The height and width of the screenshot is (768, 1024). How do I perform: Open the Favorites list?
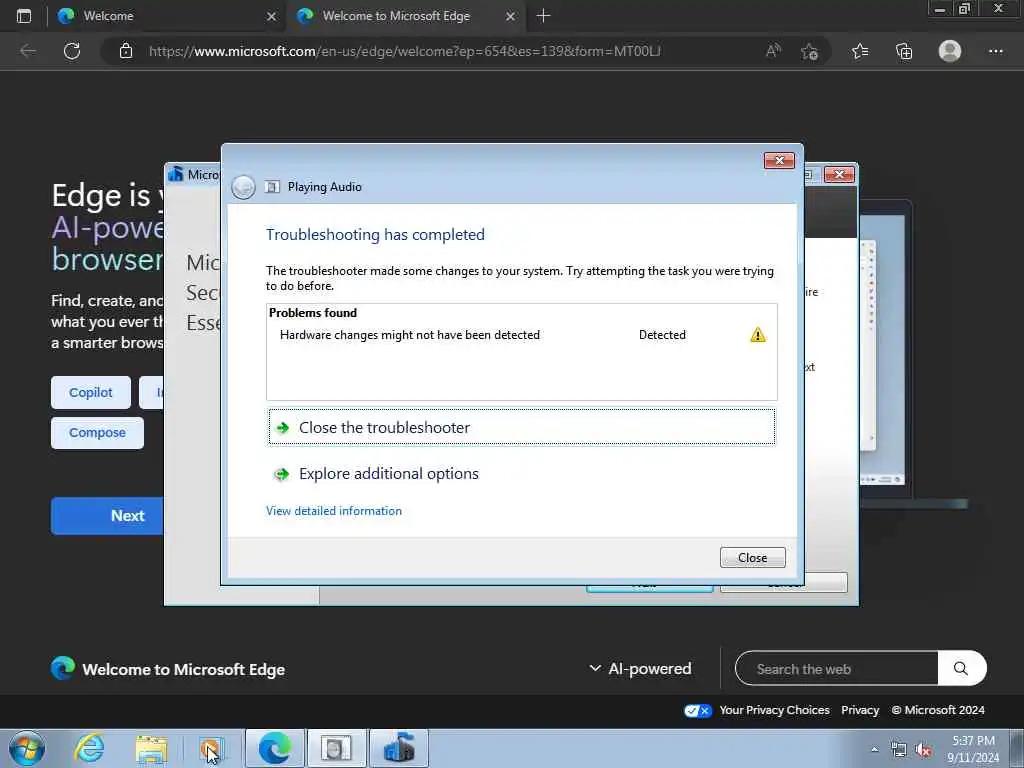(x=860, y=51)
